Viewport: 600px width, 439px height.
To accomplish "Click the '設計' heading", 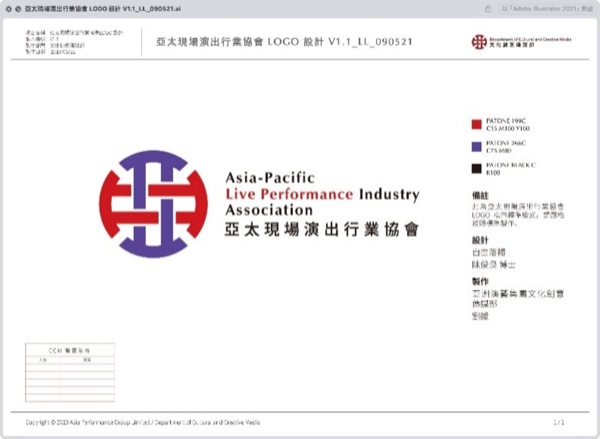I will pyautogui.click(x=480, y=240).
